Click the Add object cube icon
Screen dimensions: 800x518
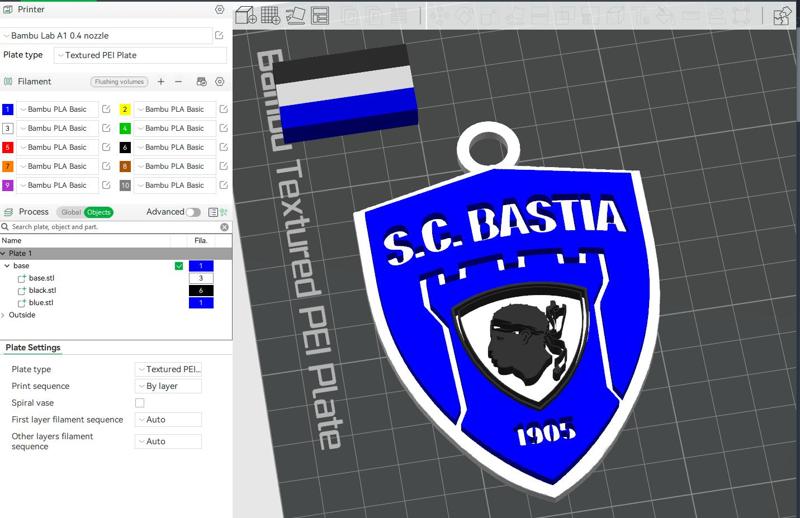245,15
